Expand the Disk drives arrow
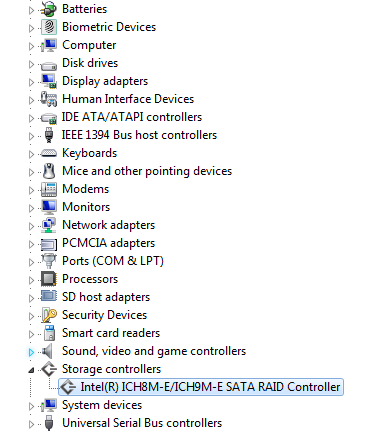Image resolution: width=371 pixels, height=432 pixels. coord(31,64)
